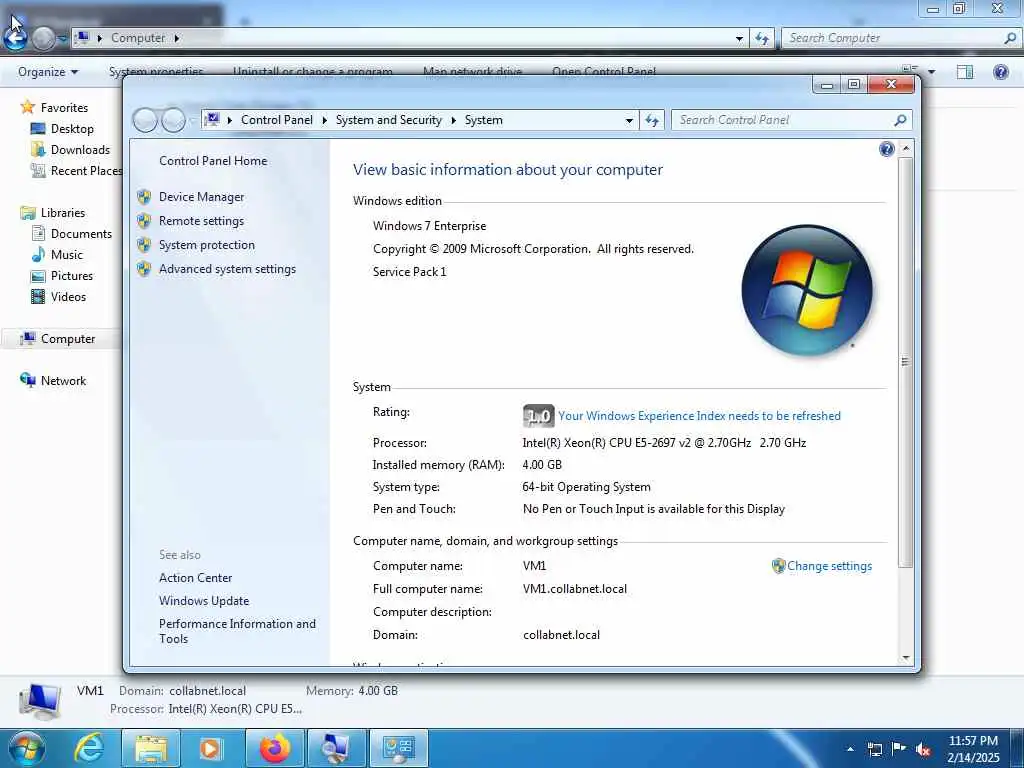The width and height of the screenshot is (1024, 768).
Task: Click the Advanced system settings shield icon
Action: [144, 269]
